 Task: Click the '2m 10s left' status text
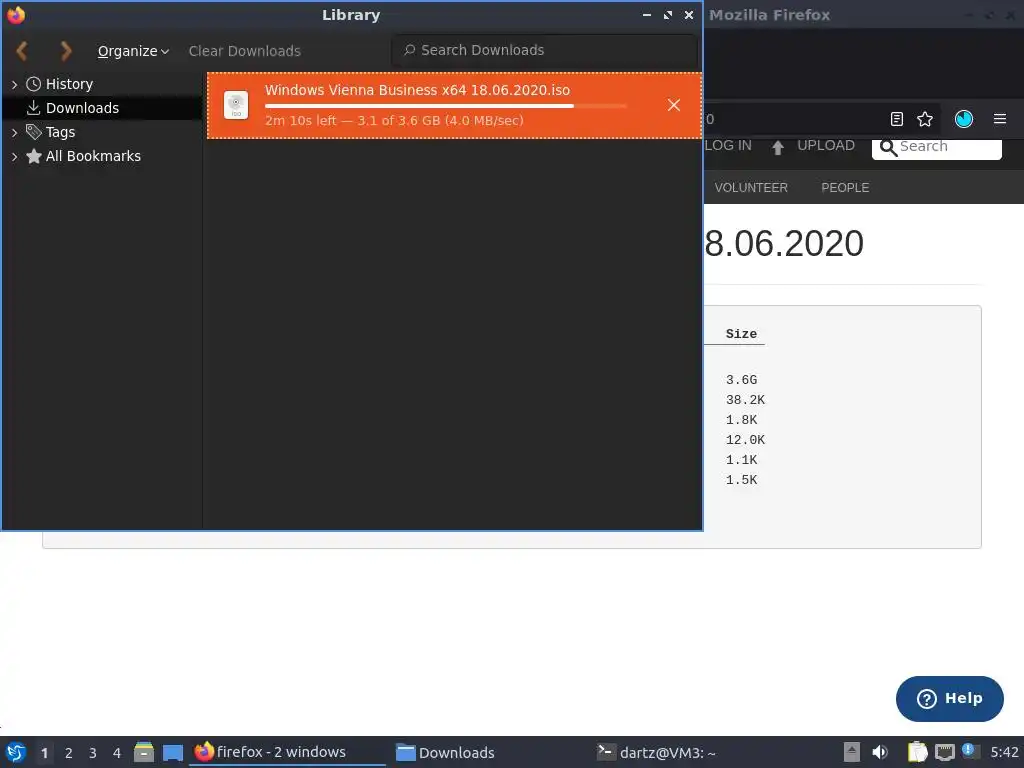(x=394, y=120)
